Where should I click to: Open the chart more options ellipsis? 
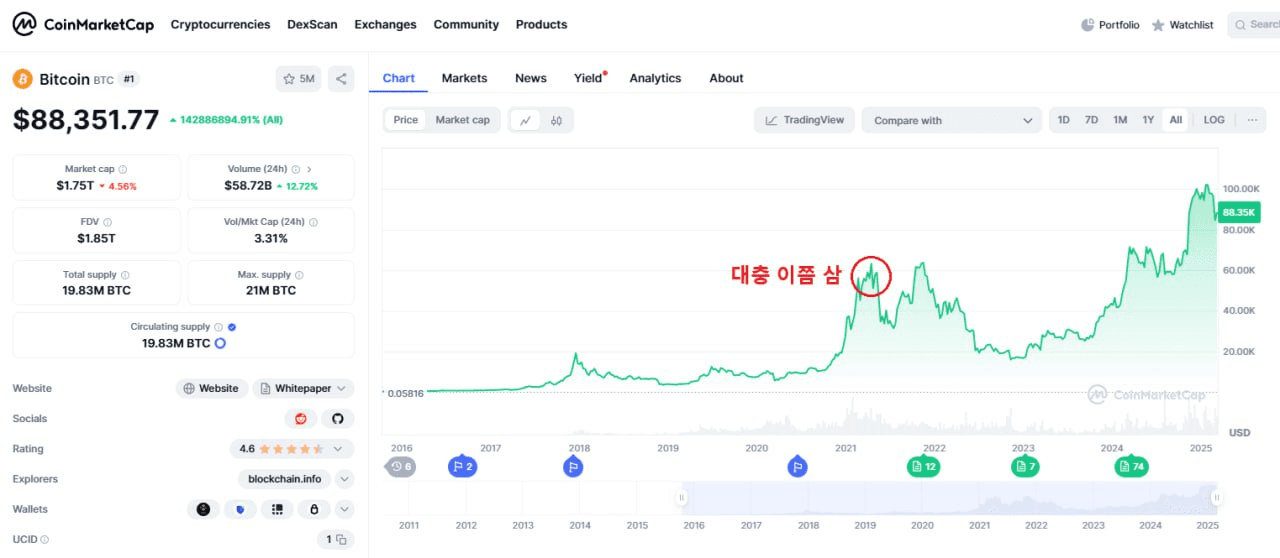1252,120
